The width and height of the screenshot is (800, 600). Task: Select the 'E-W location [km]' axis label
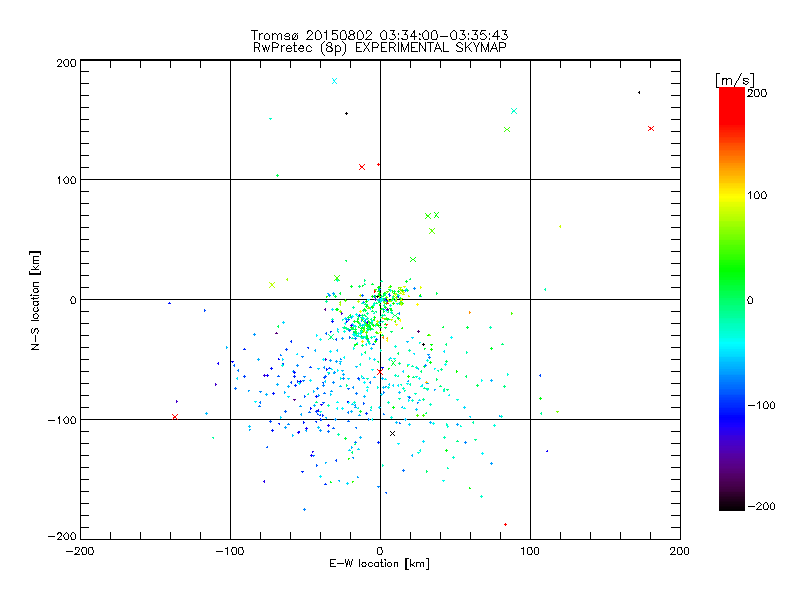(x=379, y=564)
